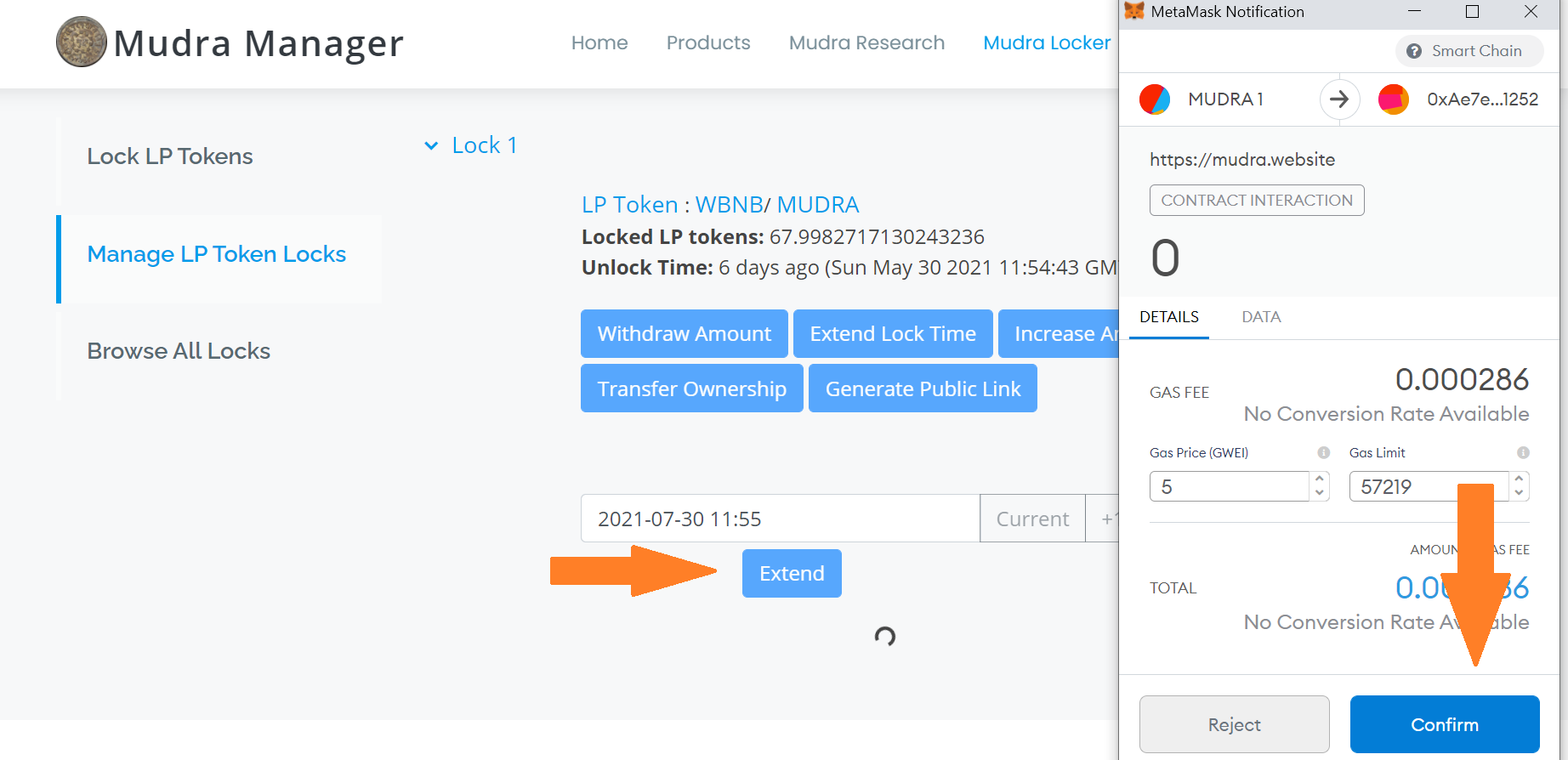This screenshot has height=760, width=1568.
Task: Click the Mudra Manager coin logo
Action: (x=82, y=42)
